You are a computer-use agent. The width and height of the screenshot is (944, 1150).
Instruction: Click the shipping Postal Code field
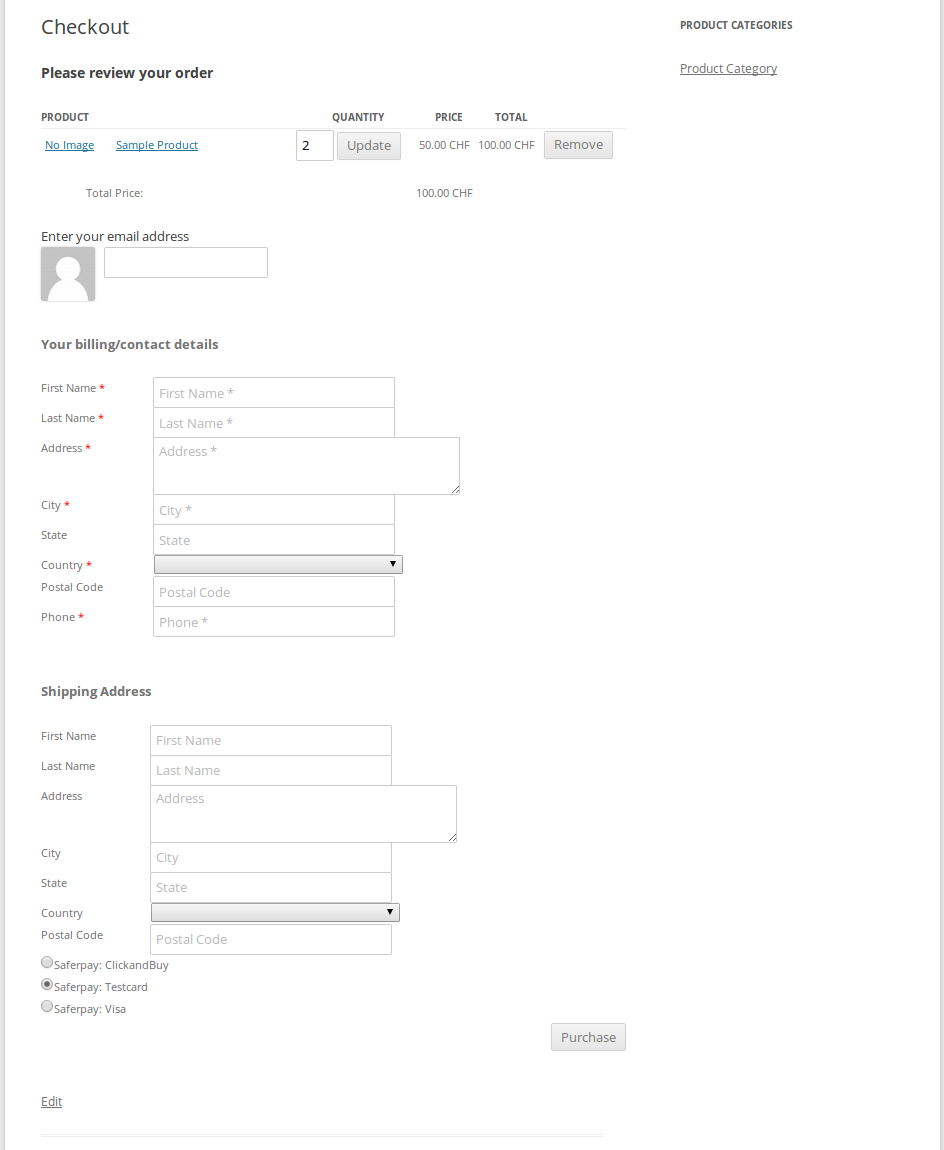tap(270, 939)
